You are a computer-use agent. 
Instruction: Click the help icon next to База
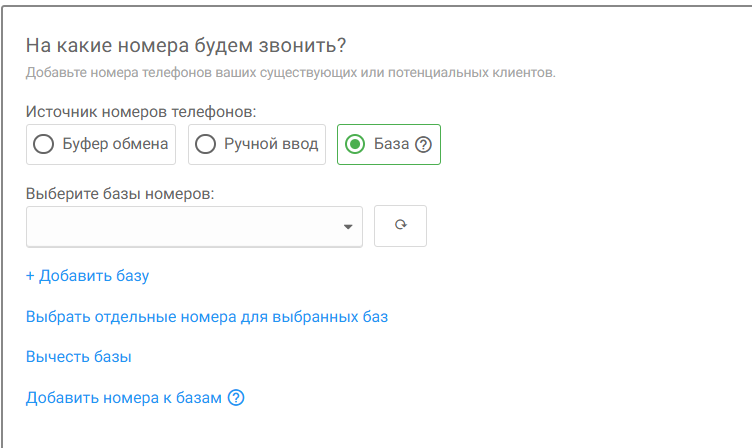(422, 144)
